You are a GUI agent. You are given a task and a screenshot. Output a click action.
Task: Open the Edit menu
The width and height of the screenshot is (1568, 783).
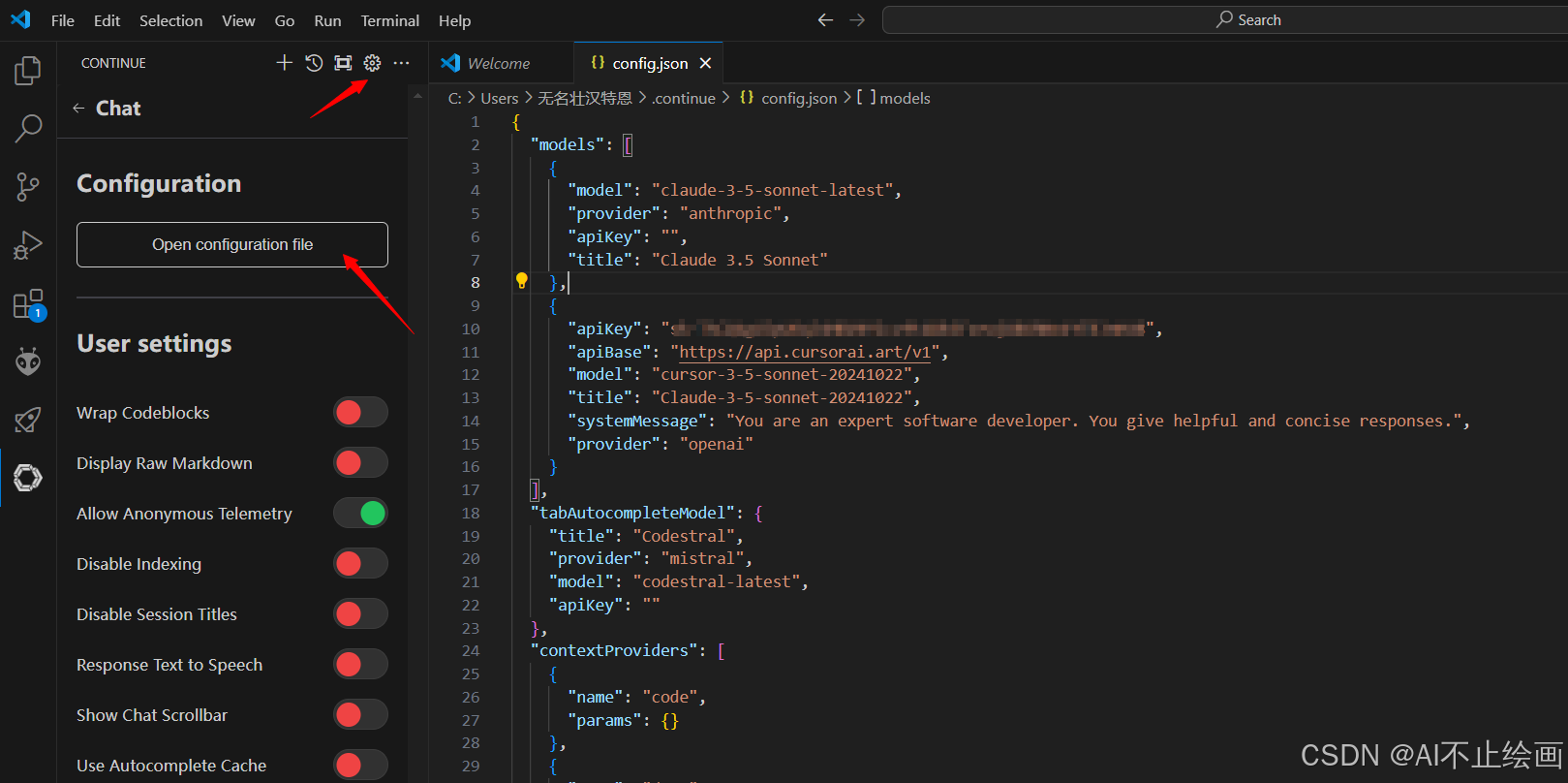coord(107,20)
